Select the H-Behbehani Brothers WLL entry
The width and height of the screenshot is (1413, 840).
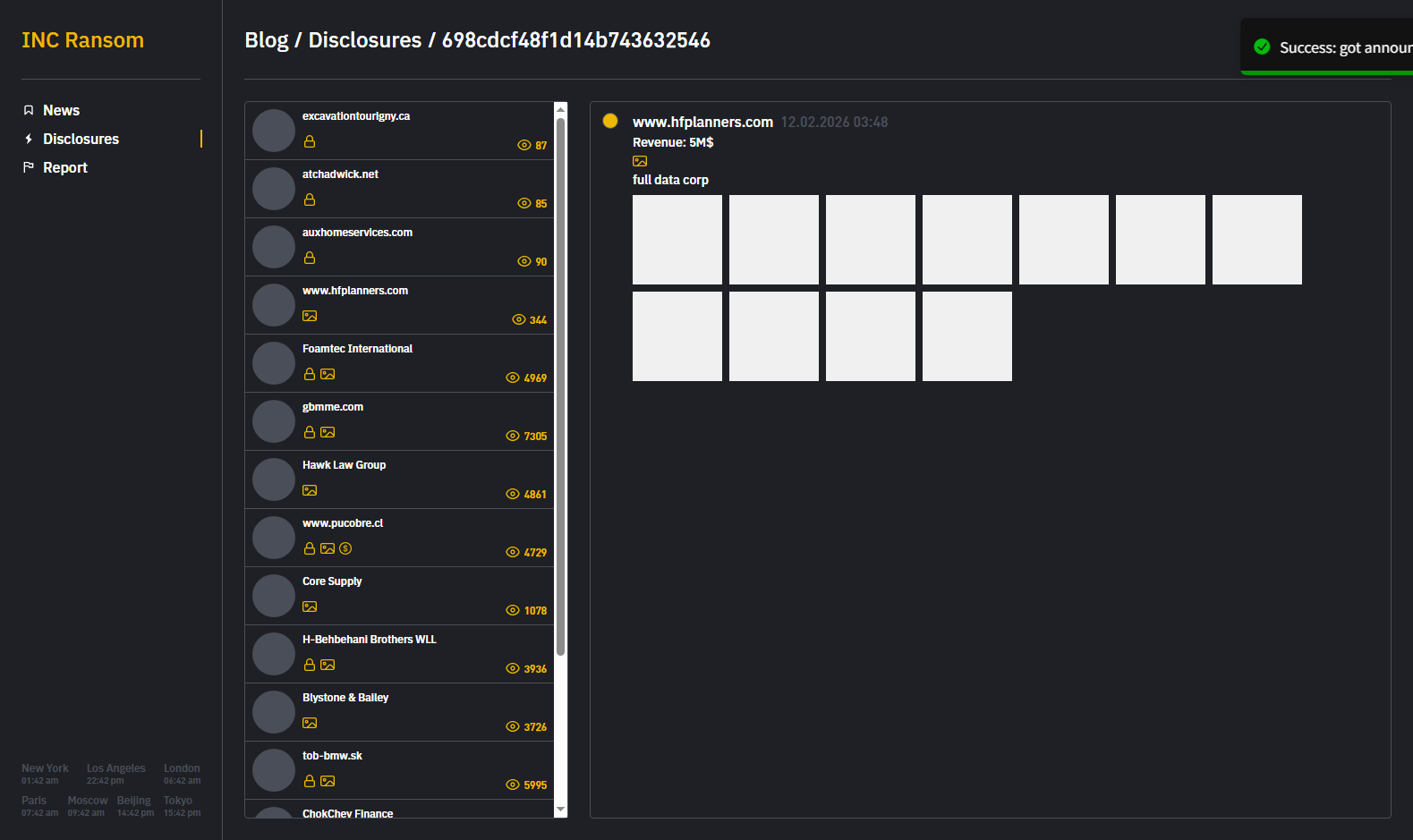pos(369,640)
